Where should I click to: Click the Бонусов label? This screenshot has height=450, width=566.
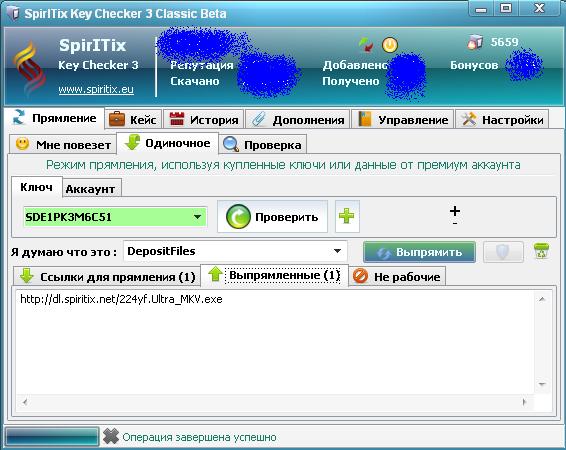coord(474,65)
